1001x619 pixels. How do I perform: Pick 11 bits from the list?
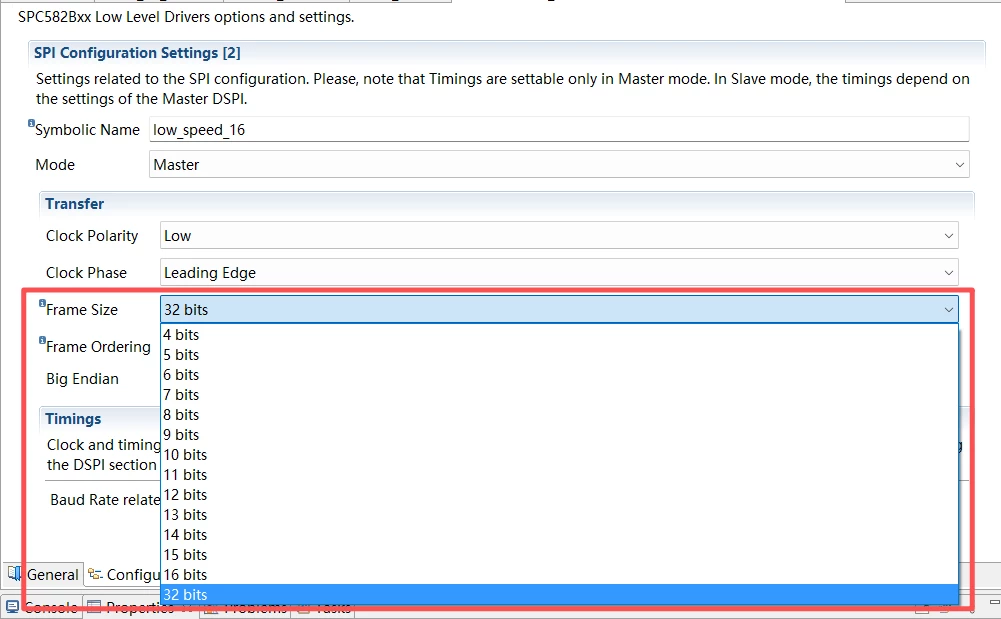coord(559,475)
